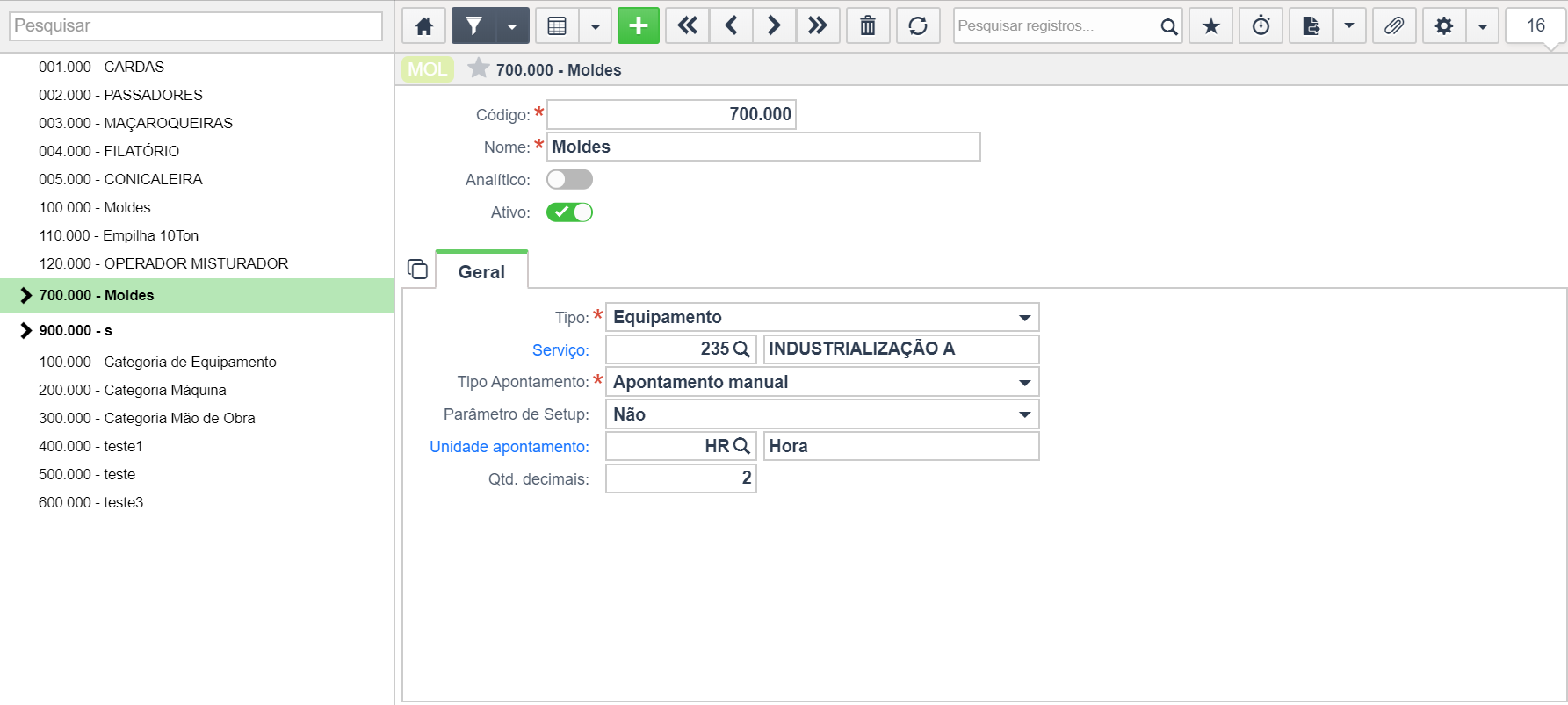Click the Serviço lookup magnifier icon
1568x705 pixels.
[742, 349]
